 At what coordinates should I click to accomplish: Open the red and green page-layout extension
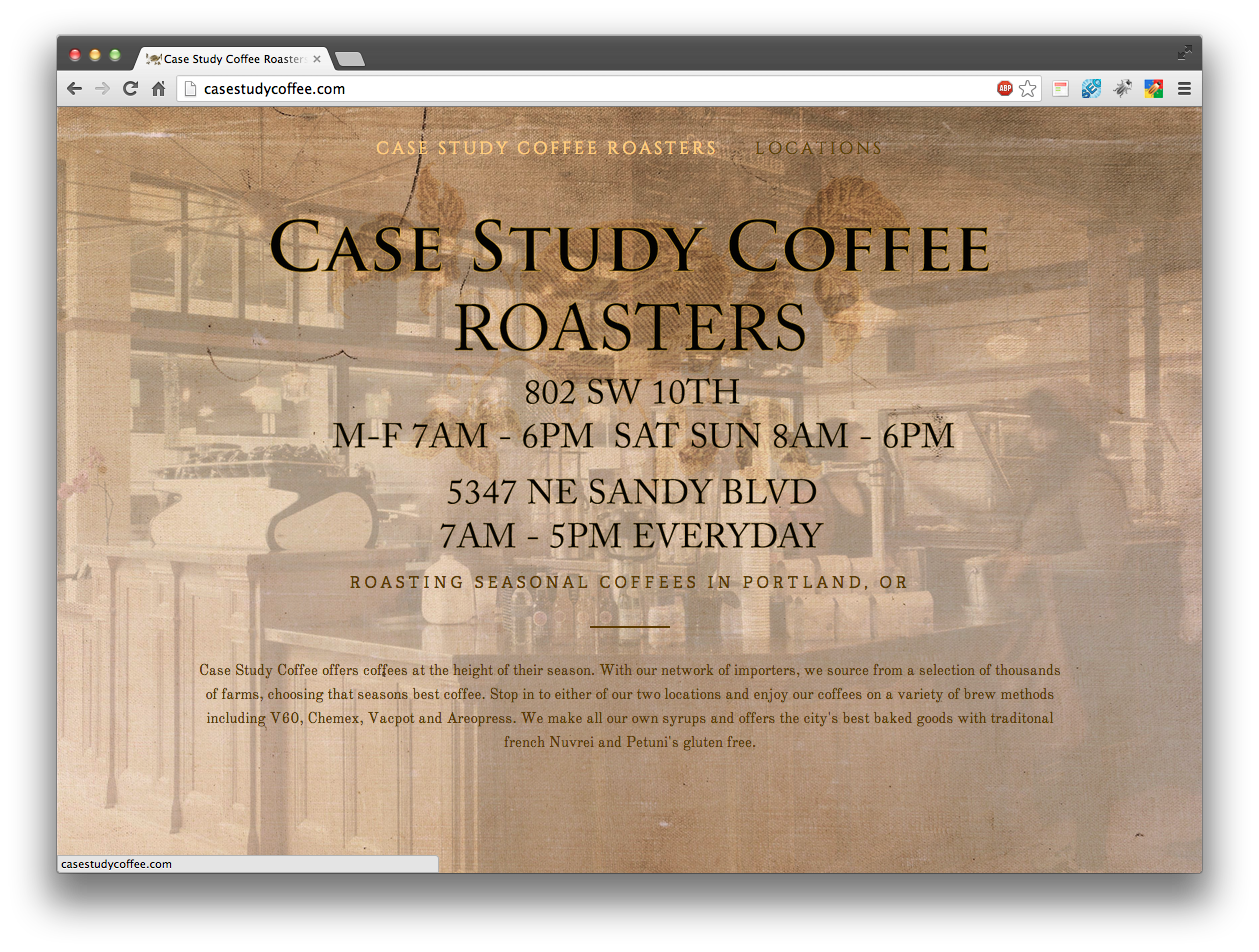[1061, 89]
